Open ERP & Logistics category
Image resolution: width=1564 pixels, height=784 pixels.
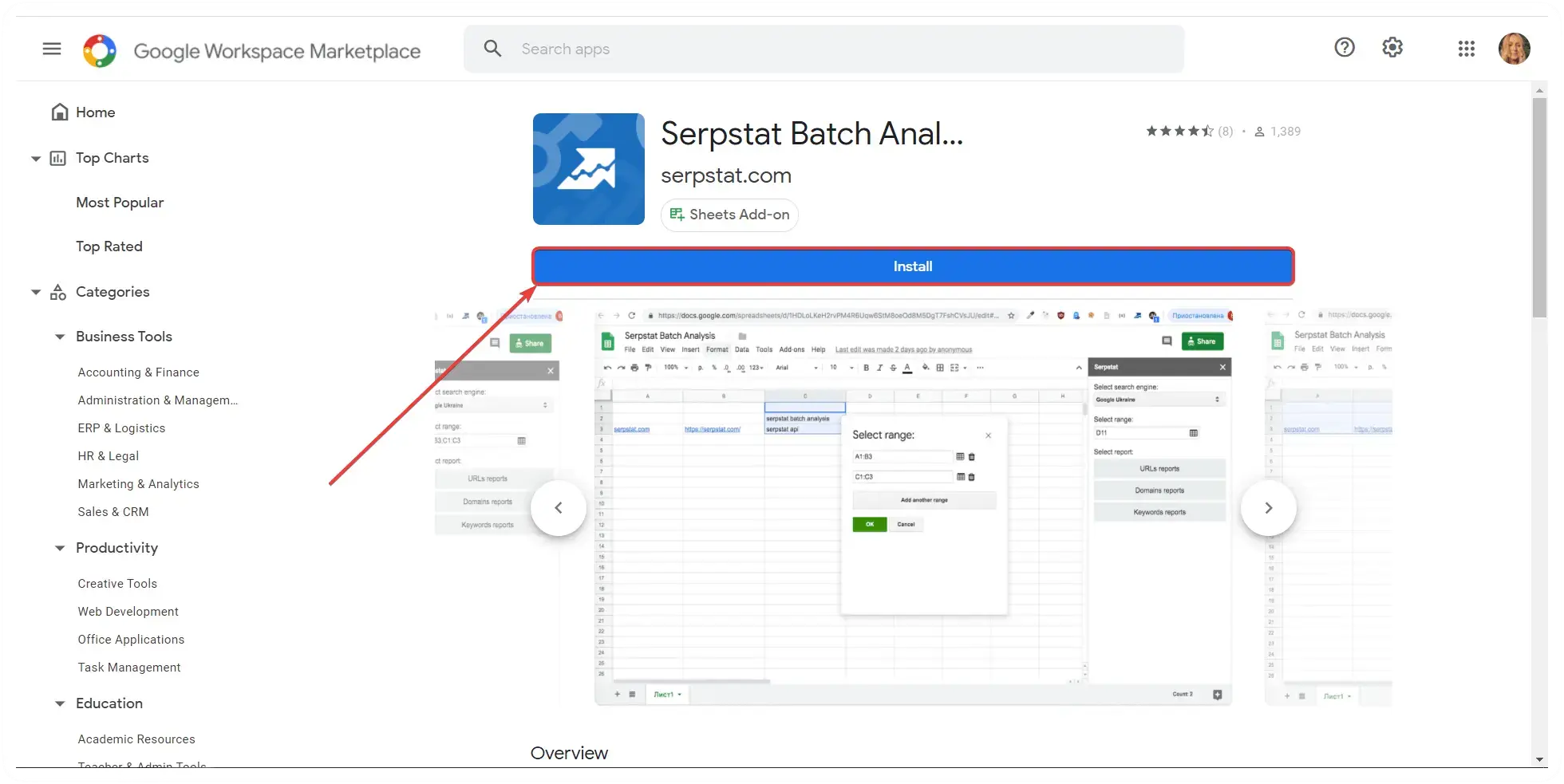[x=121, y=428]
